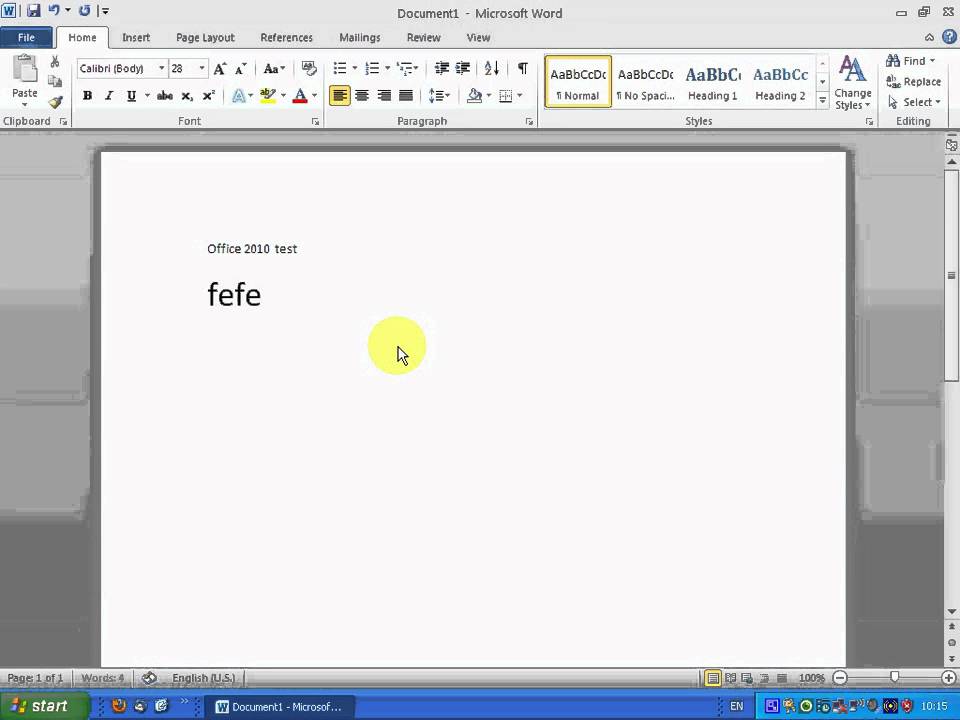This screenshot has height=720, width=960.
Task: Click the Find button
Action: [911, 61]
